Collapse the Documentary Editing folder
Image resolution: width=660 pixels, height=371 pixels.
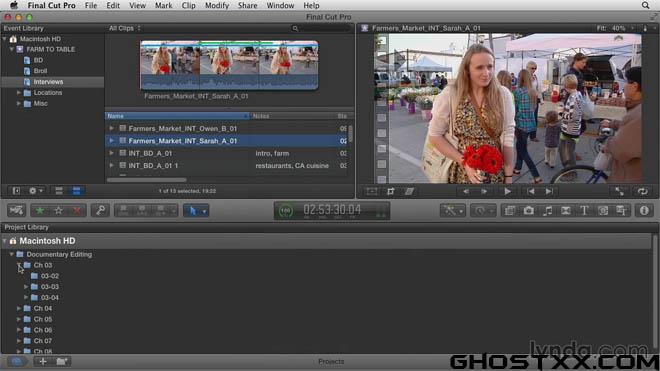coord(12,254)
